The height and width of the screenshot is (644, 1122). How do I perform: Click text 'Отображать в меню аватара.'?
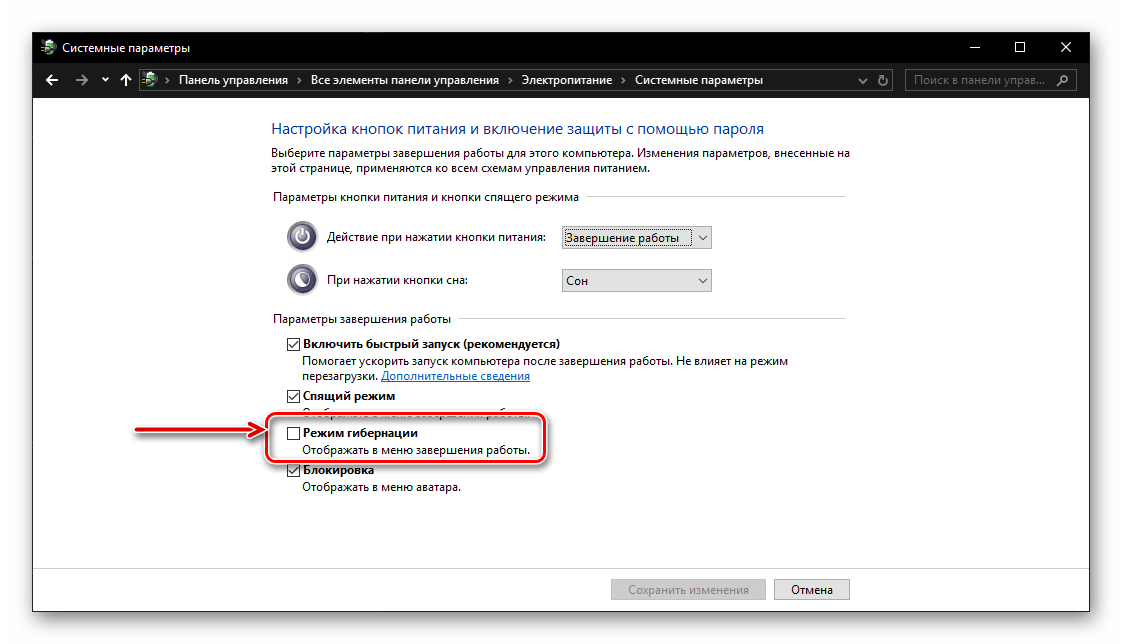coord(381,487)
